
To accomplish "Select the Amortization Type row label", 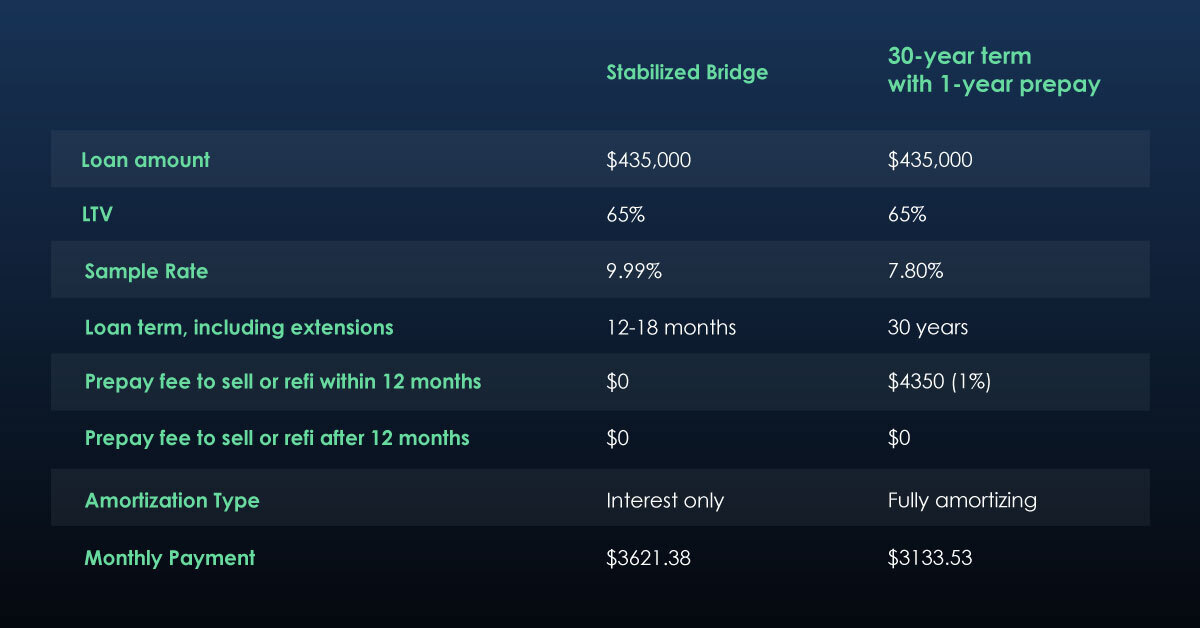I will [x=172, y=500].
